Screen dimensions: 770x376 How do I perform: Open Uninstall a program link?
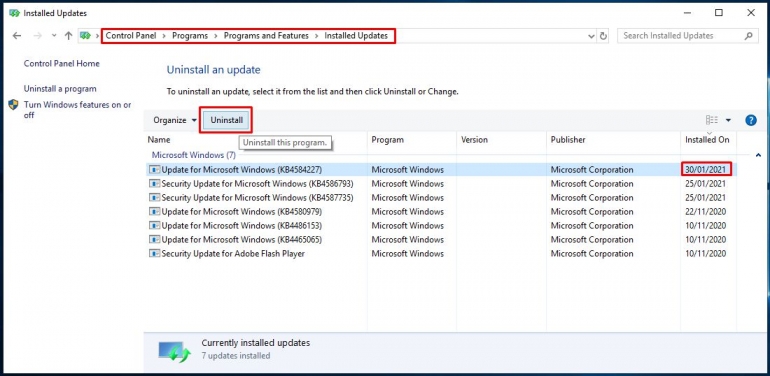(60, 89)
